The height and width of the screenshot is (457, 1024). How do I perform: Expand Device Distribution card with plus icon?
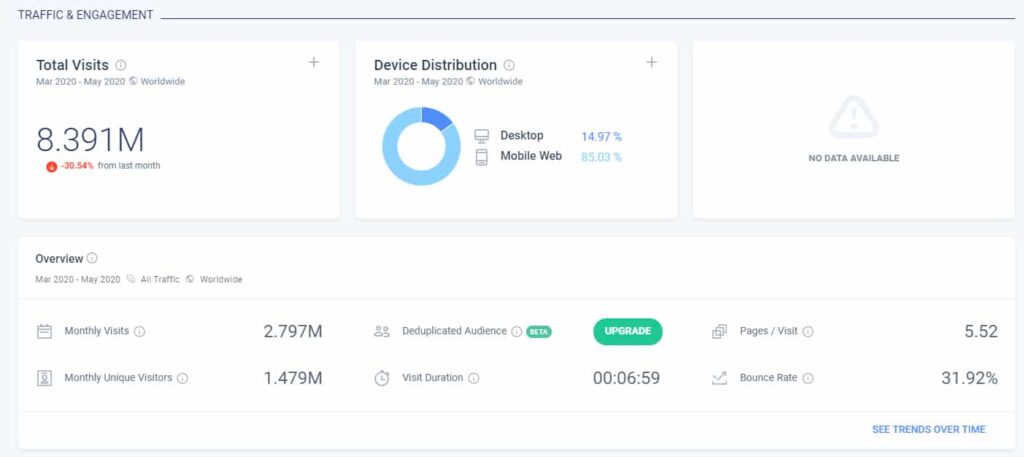pyautogui.click(x=652, y=62)
